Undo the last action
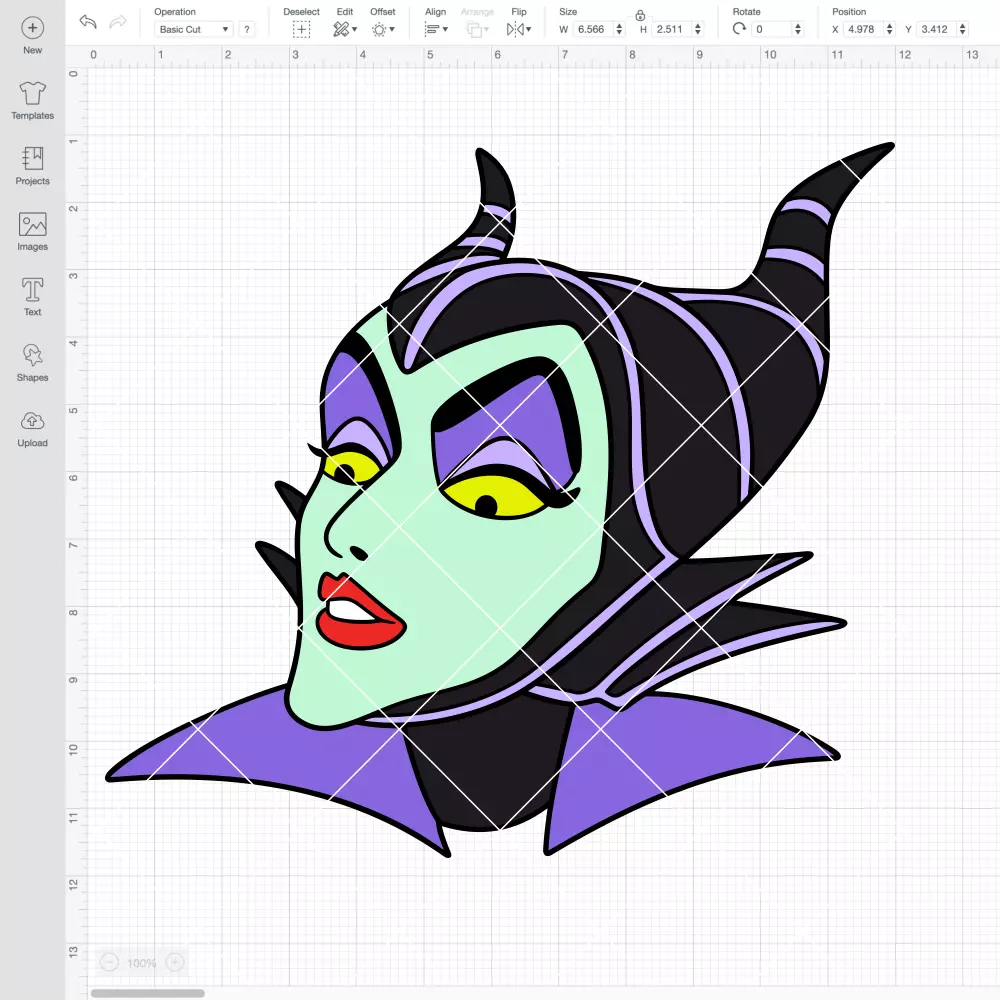This screenshot has height=1000, width=1000. pos(88,22)
